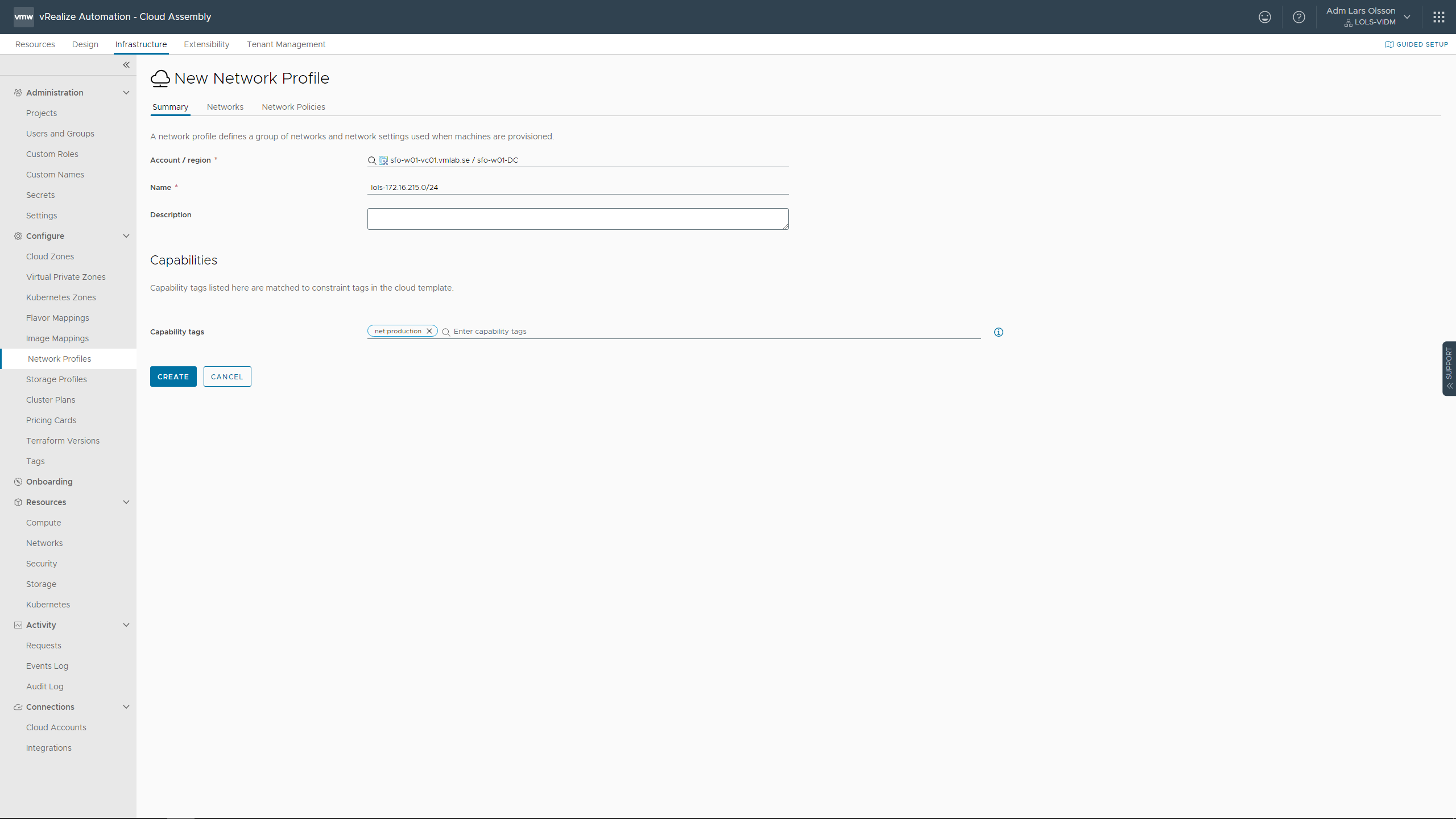Open Flavor Mappings page

pos(57,318)
